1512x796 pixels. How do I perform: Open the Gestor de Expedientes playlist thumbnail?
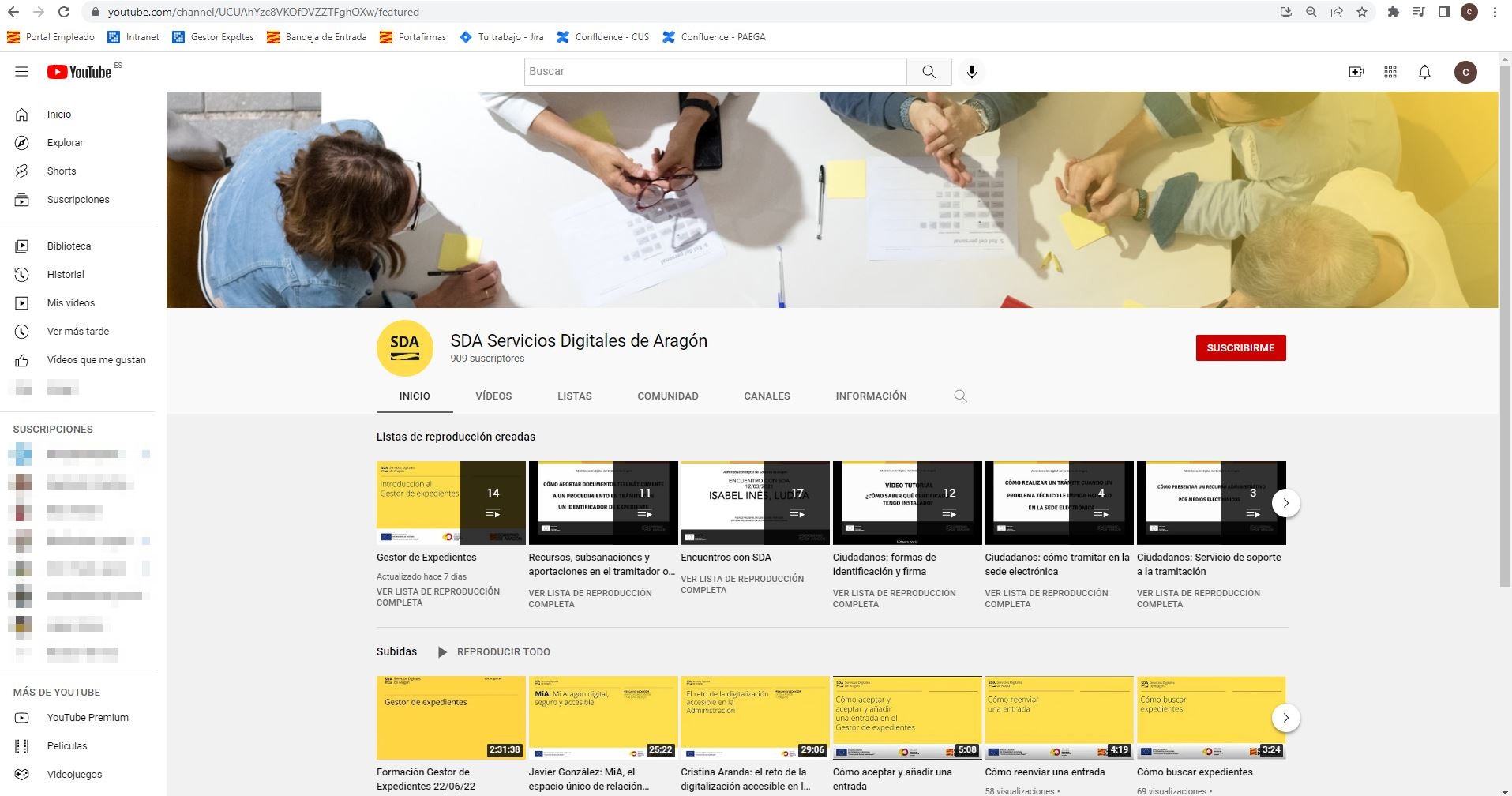(x=451, y=503)
